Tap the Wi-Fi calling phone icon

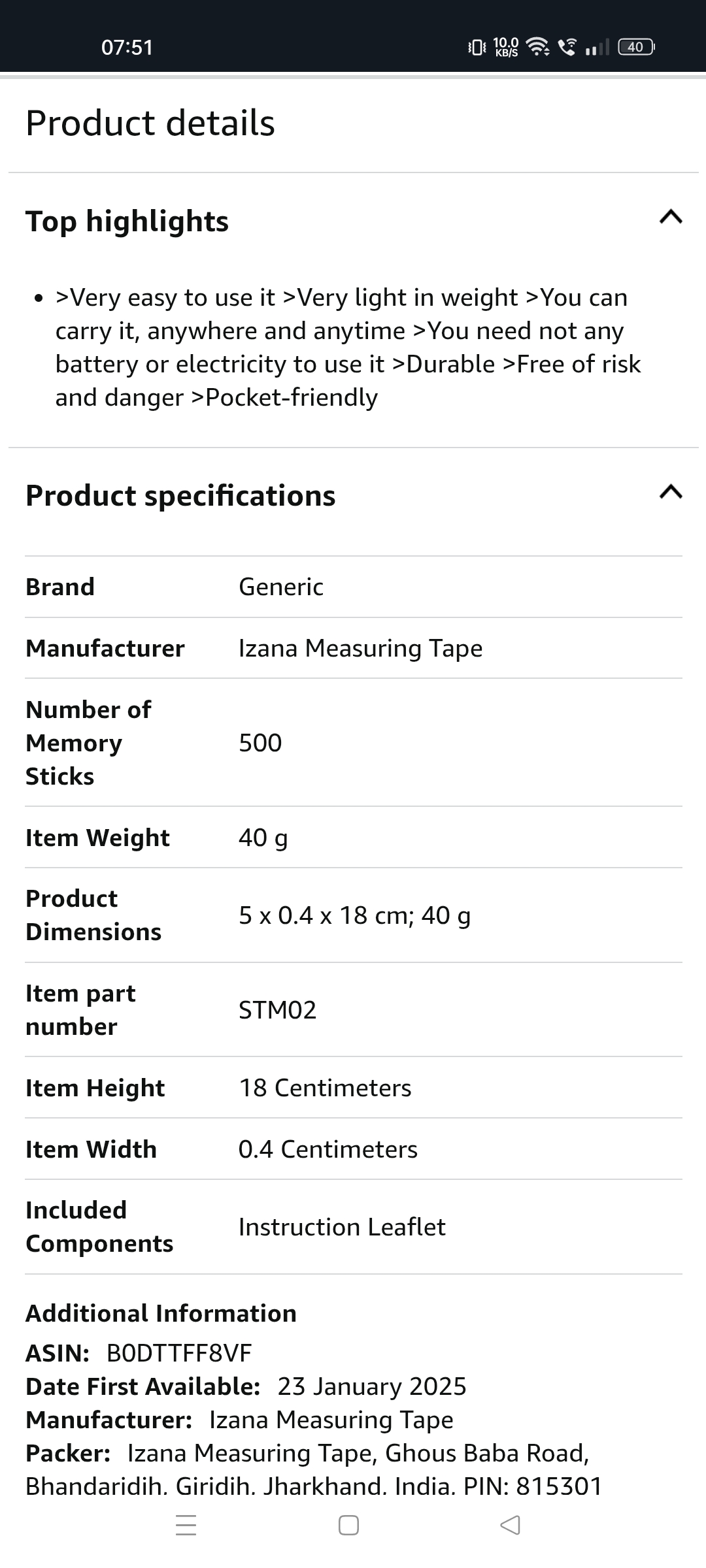(568, 46)
